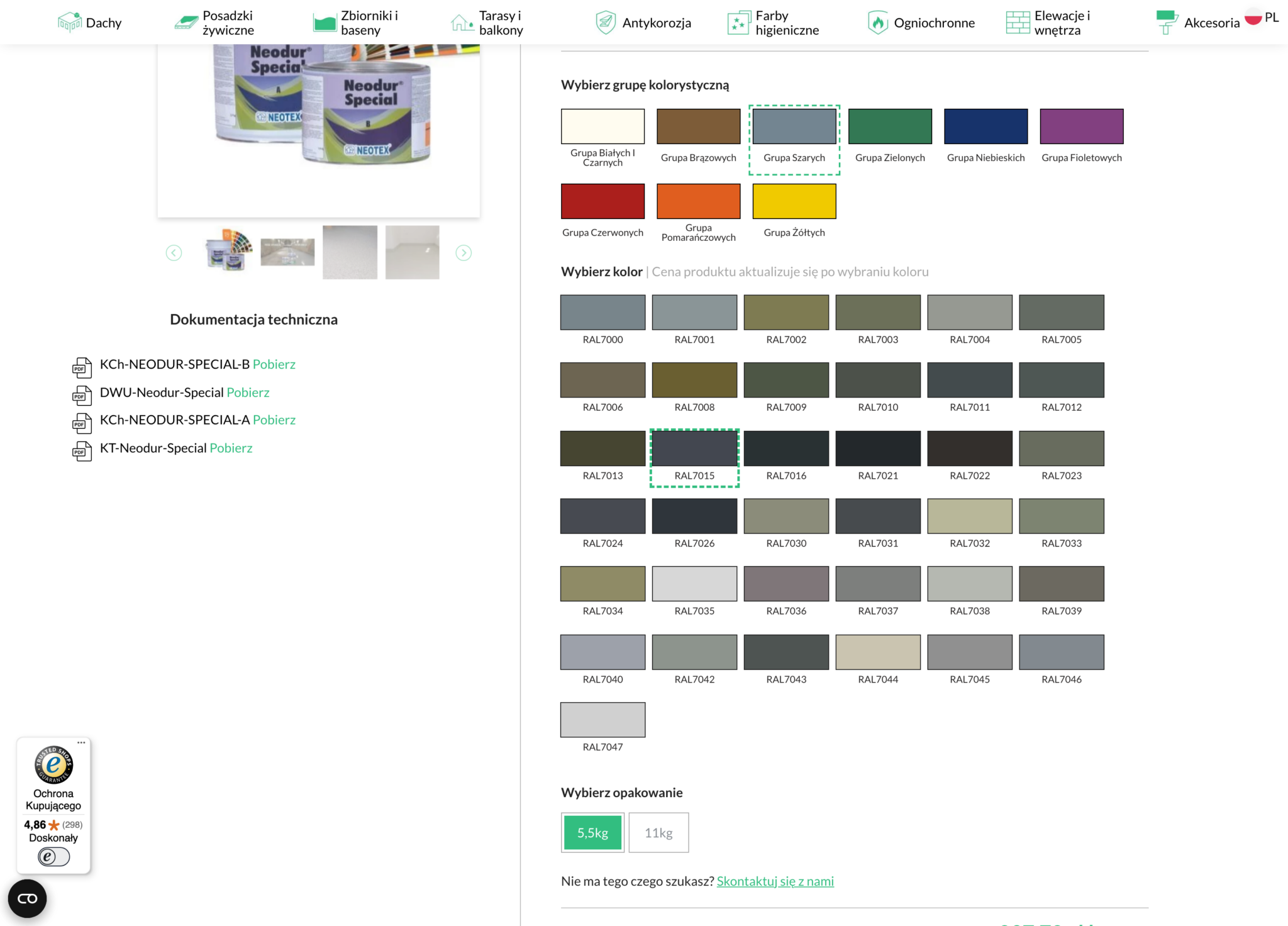Click the Dachy roof icon
The image size is (1288, 926).
[70, 22]
